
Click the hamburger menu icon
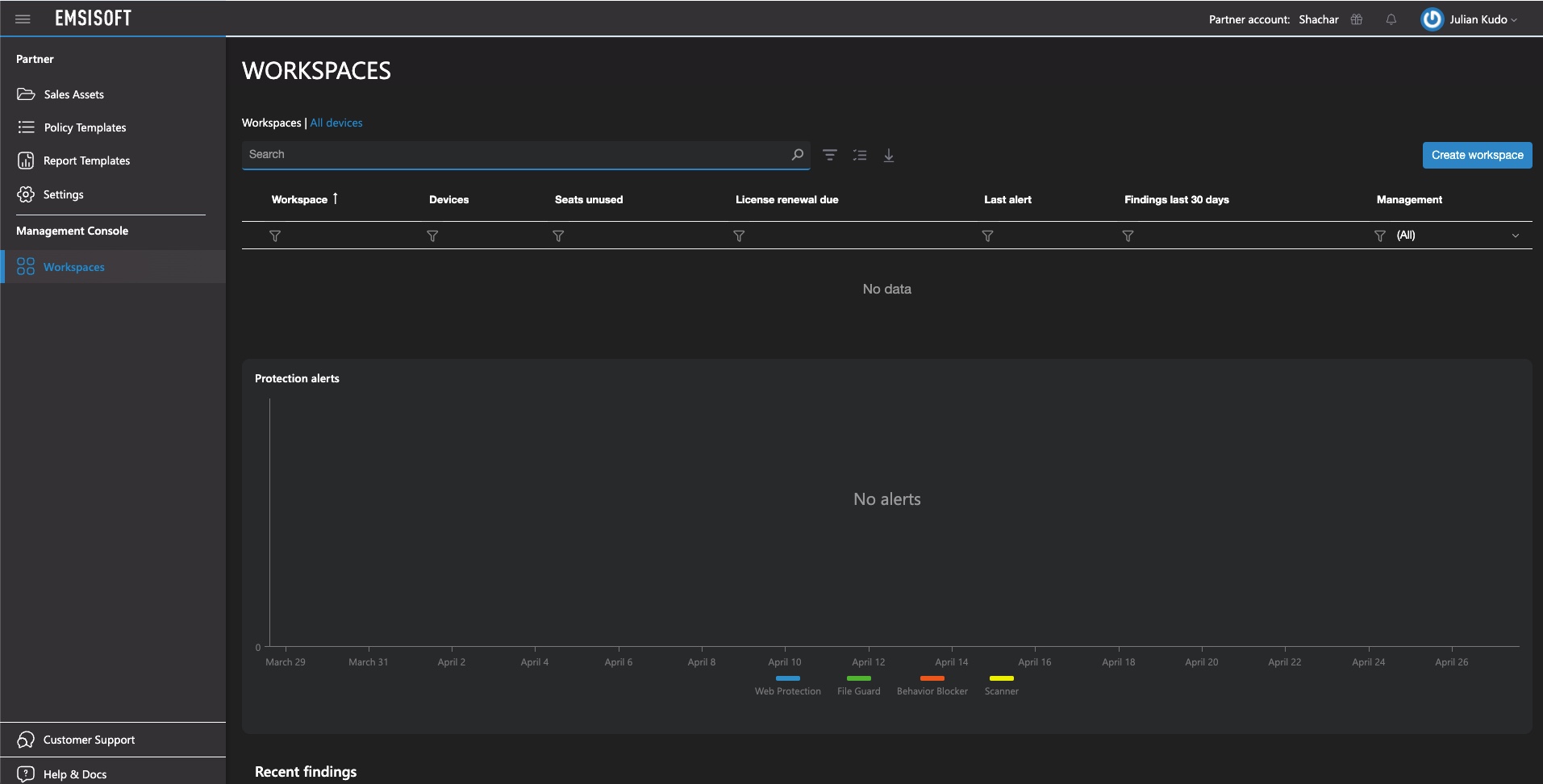(x=23, y=19)
